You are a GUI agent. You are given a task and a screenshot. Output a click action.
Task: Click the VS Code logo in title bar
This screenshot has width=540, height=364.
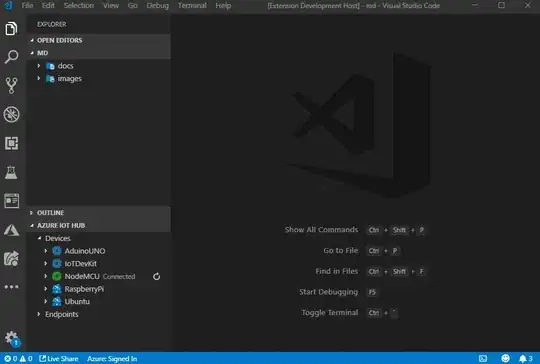point(8,6)
